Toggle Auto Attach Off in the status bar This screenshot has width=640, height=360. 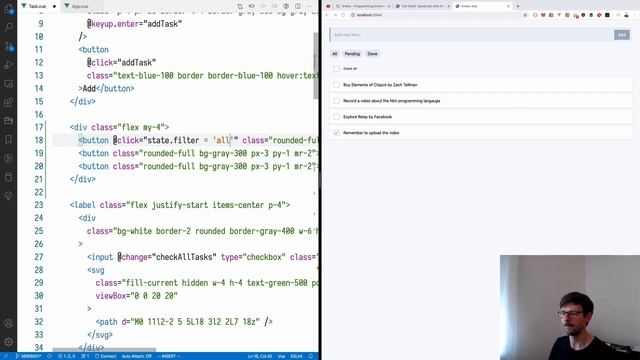point(137,356)
